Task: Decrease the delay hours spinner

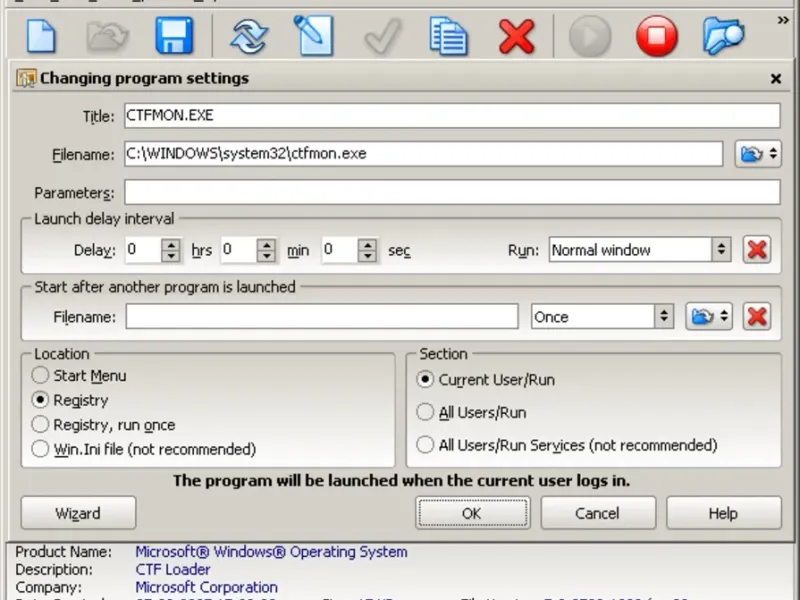Action: (171, 256)
